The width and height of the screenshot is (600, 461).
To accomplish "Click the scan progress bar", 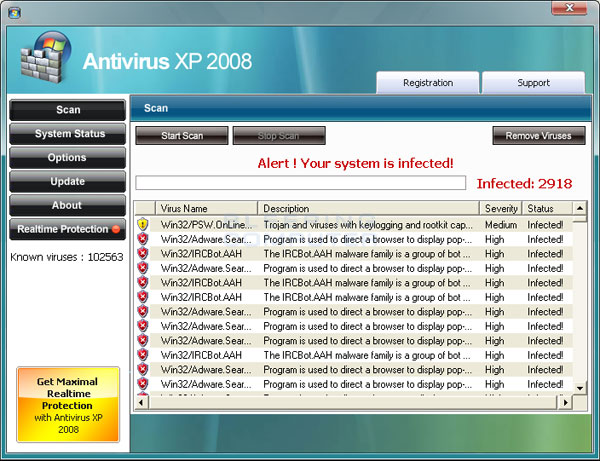I will [300, 183].
